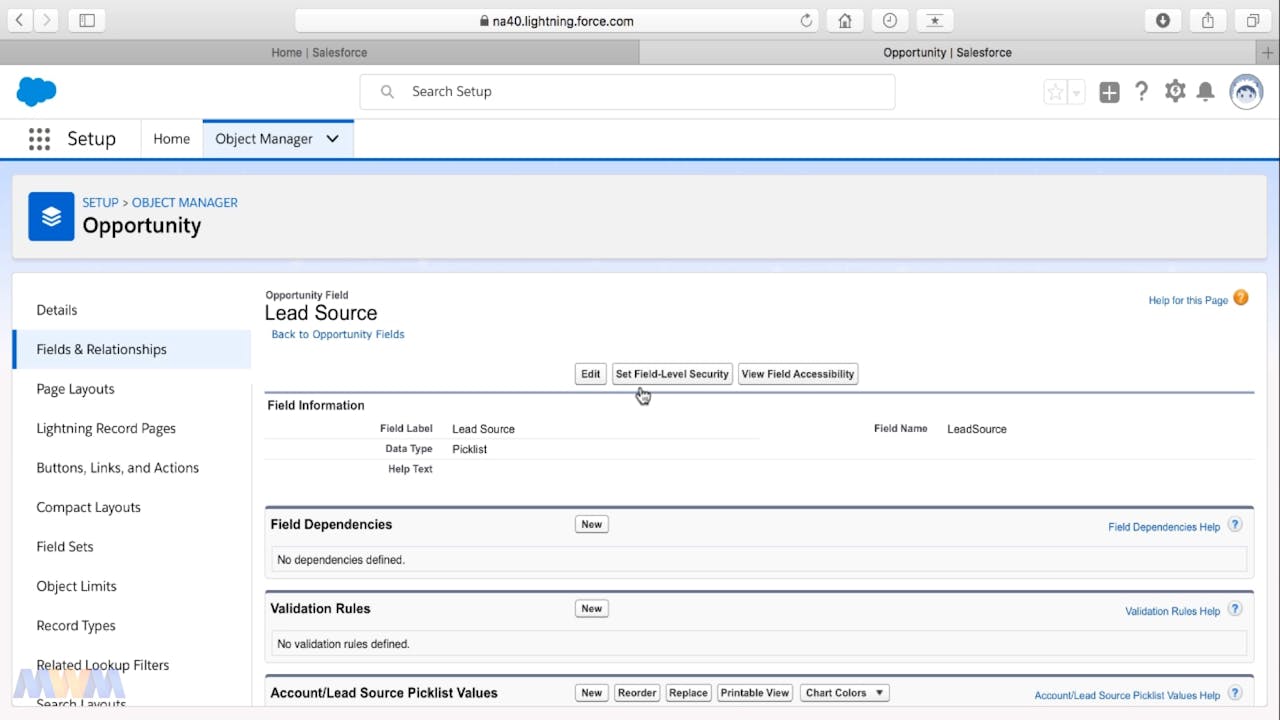Screen dimensions: 1280x720
Task: Open the App Launcher grid icon
Action: 39,139
